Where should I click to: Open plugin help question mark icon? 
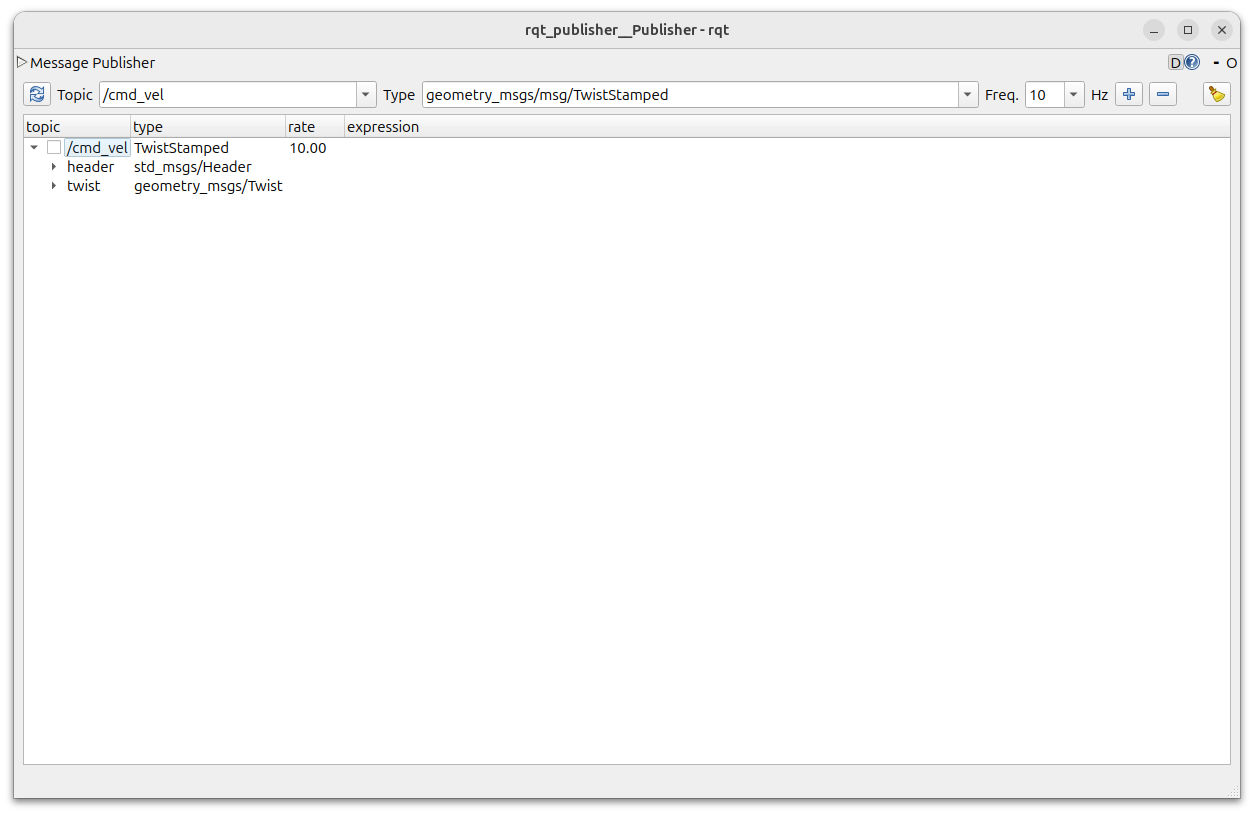1192,62
